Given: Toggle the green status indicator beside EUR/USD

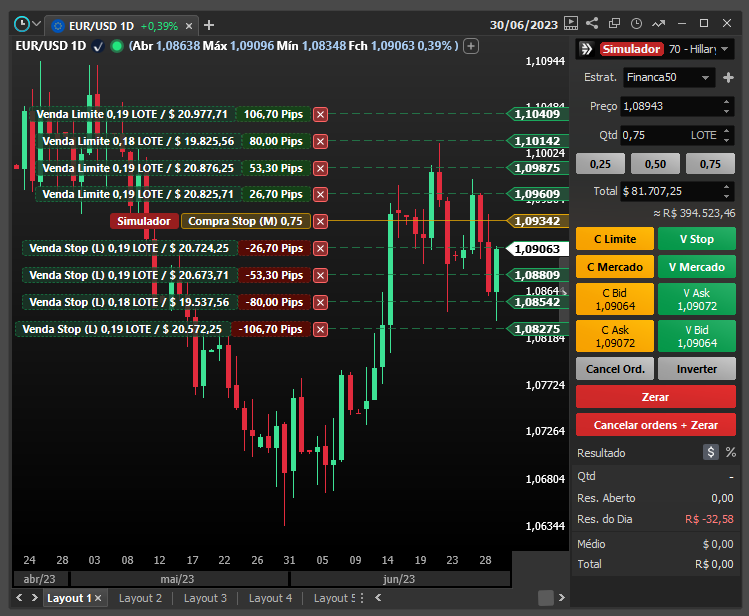Looking at the screenshot, I should 117,46.
